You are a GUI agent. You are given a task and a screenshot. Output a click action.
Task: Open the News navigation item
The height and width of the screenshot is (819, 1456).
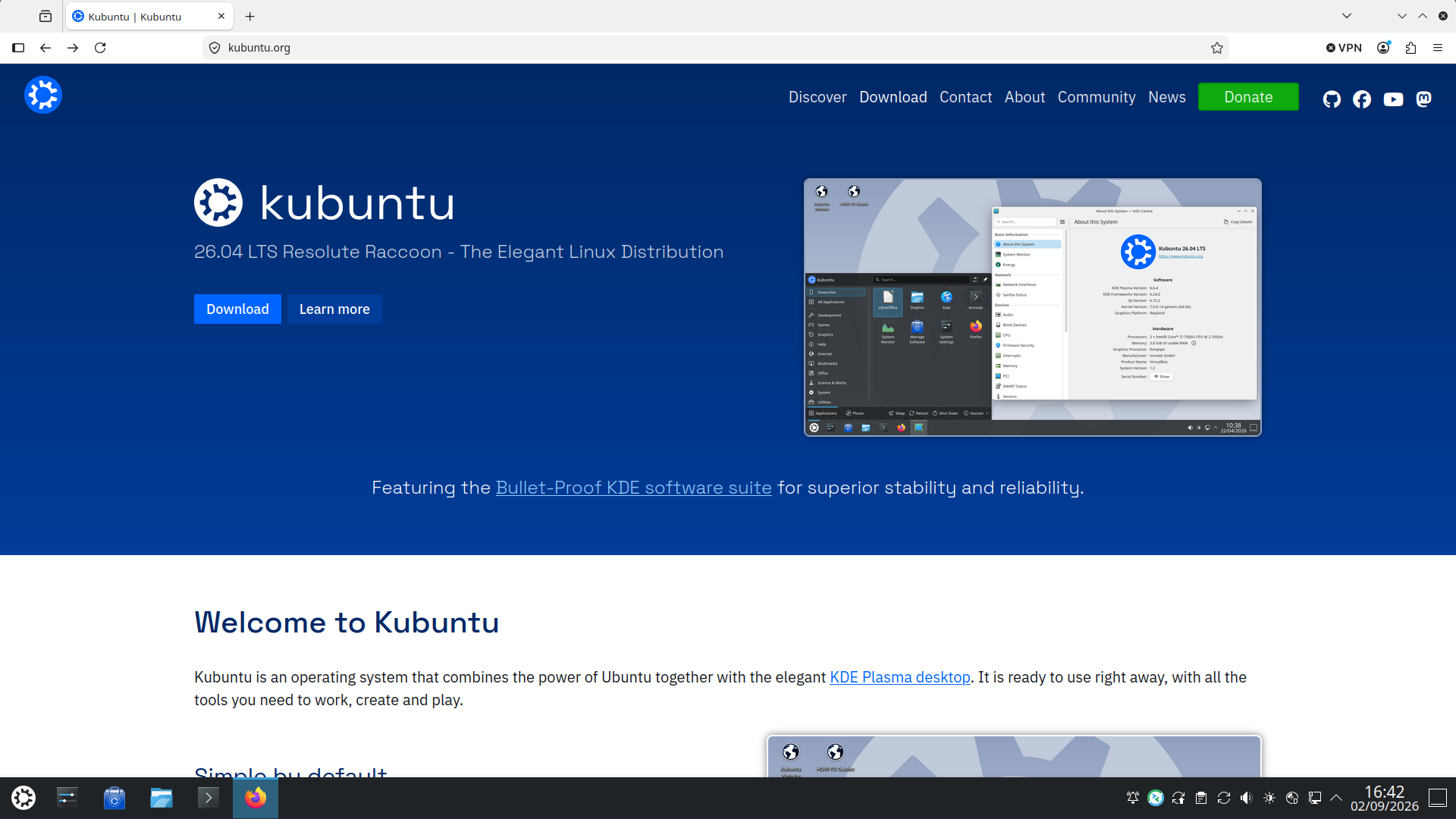coord(1167,97)
